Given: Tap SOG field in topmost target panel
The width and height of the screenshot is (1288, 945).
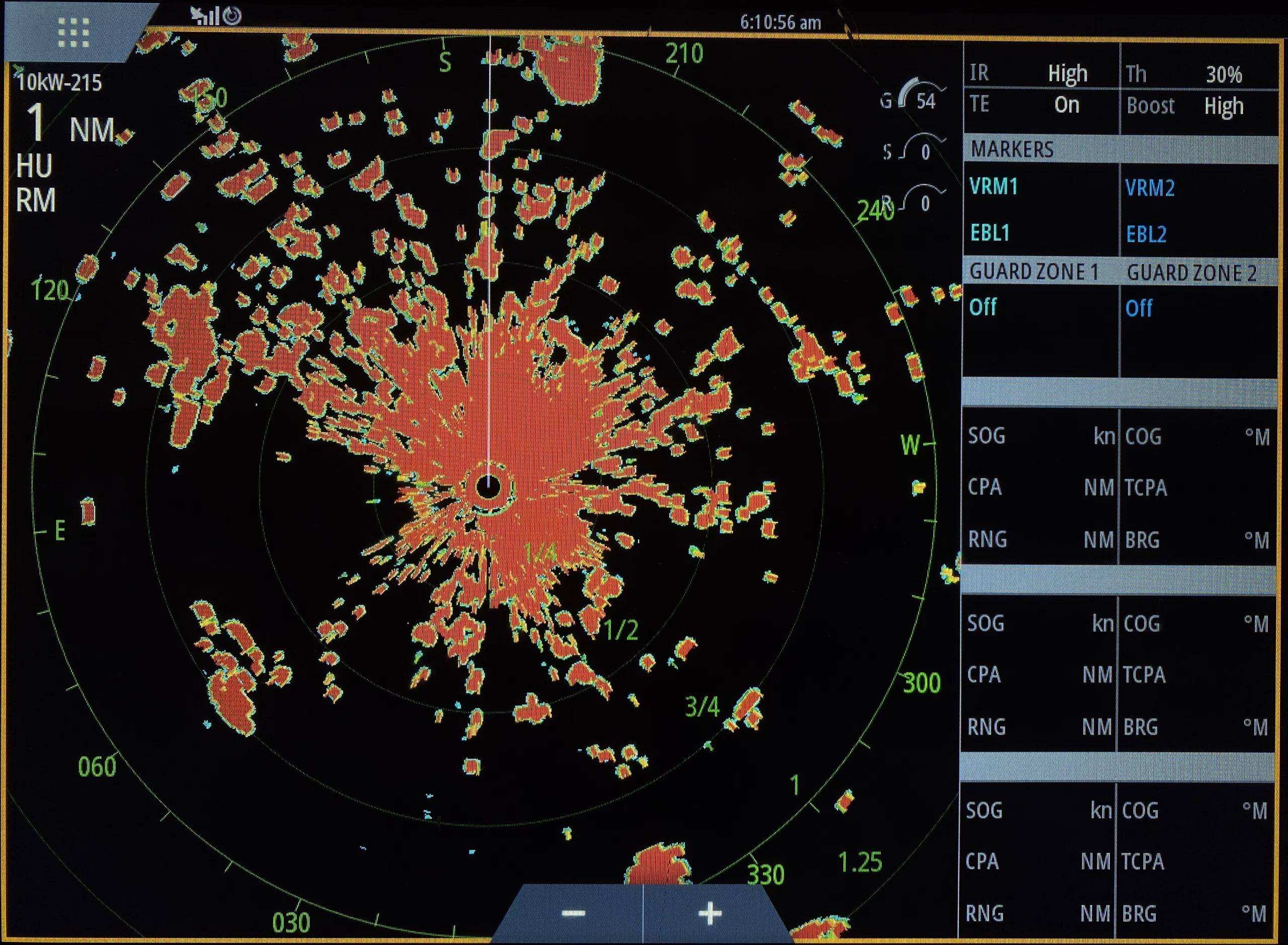Looking at the screenshot, I should pos(1041,436).
